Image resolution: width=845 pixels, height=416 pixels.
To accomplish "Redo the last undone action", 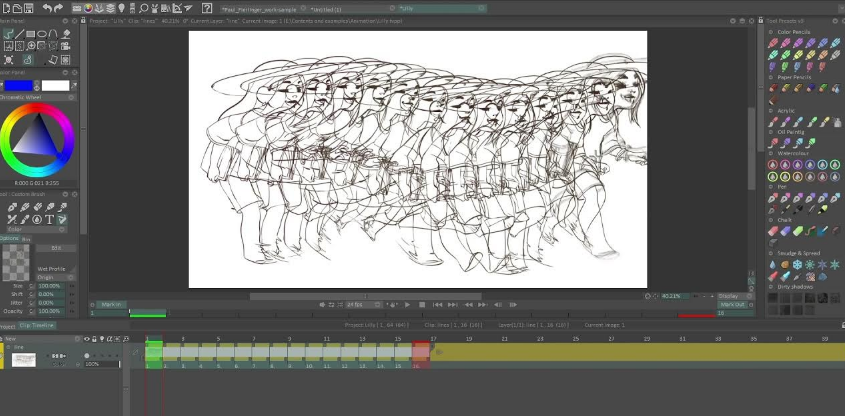I will [x=58, y=8].
